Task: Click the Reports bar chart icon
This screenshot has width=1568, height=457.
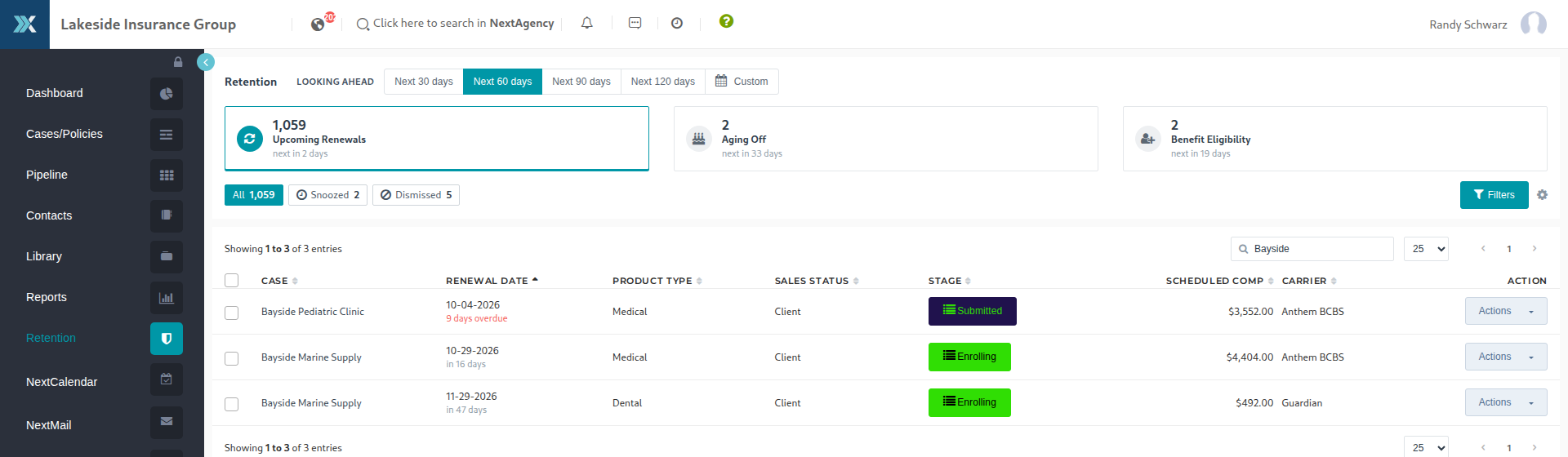Action: point(167,298)
